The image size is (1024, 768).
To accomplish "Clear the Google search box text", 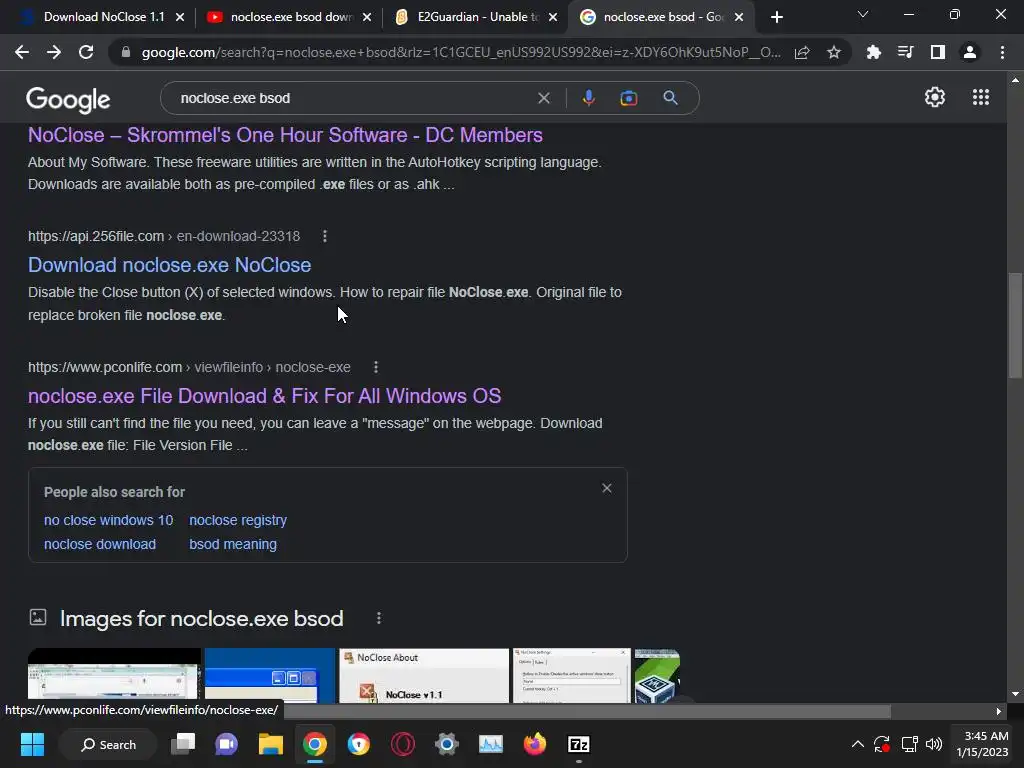I will (x=543, y=98).
